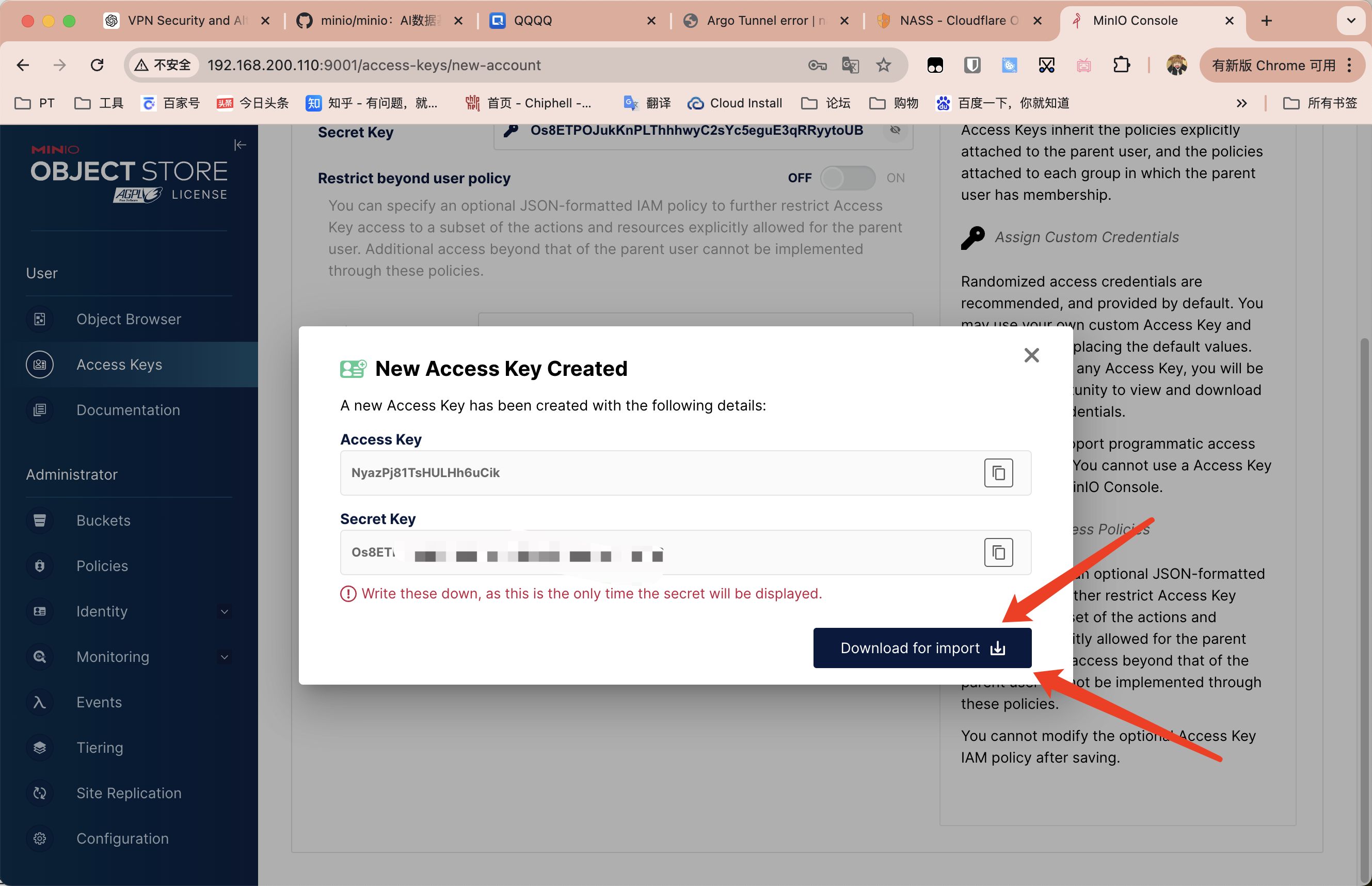
Task: Click the Access Keys icon in sidebar
Action: pyautogui.click(x=38, y=364)
